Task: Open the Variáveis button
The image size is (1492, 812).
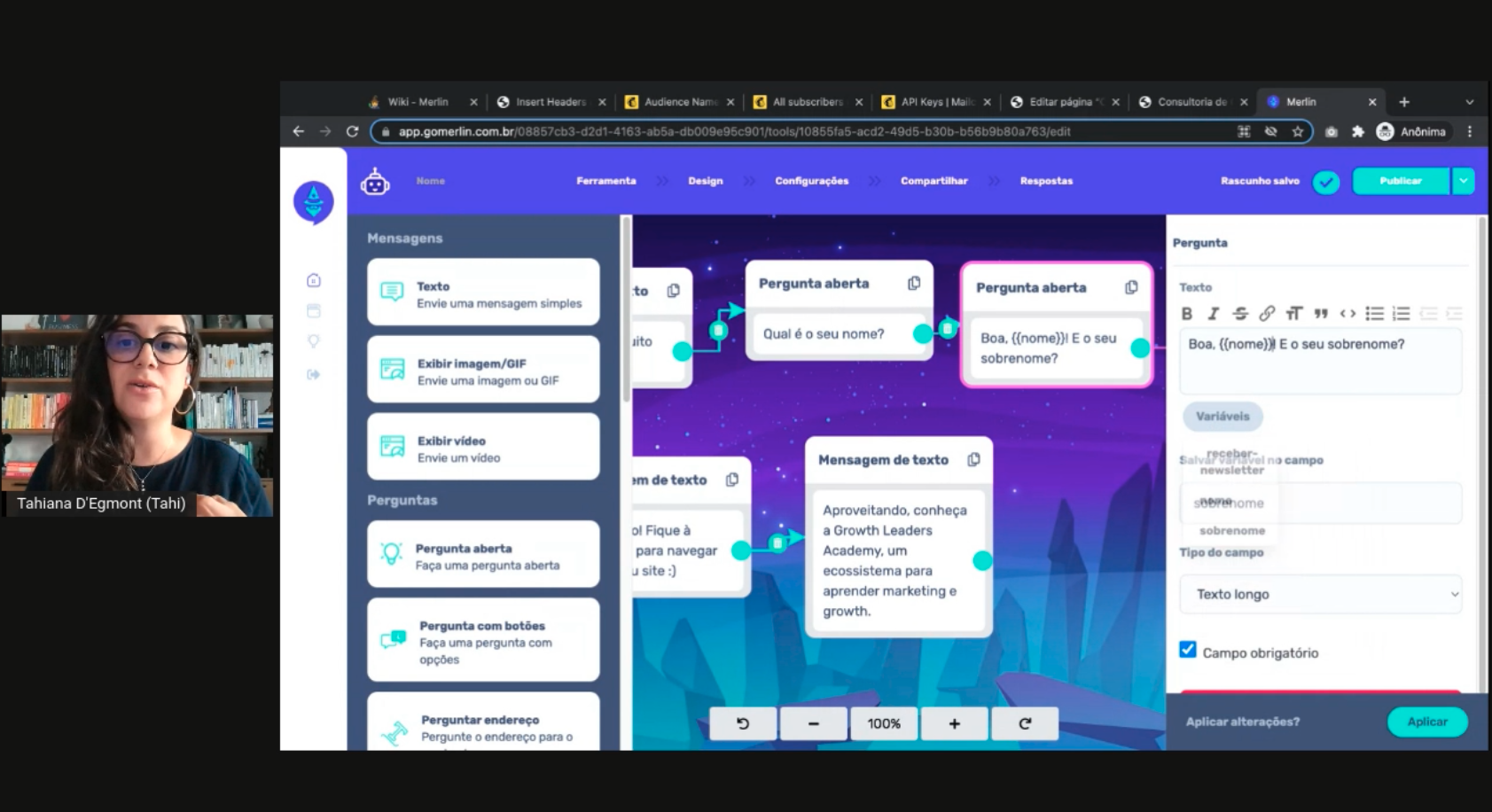Action: (1223, 416)
